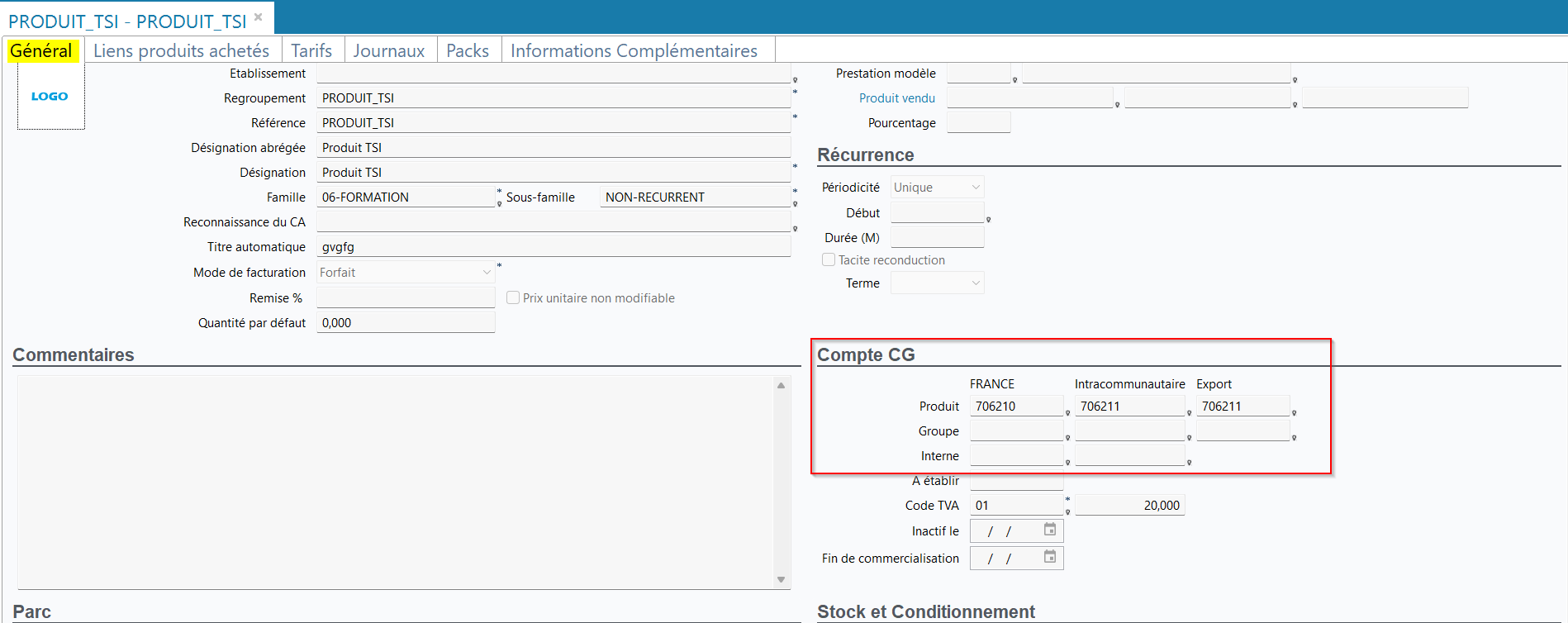Open lookup marker next to Produit Export field
This screenshot has width=1568, height=623.
click(1294, 413)
